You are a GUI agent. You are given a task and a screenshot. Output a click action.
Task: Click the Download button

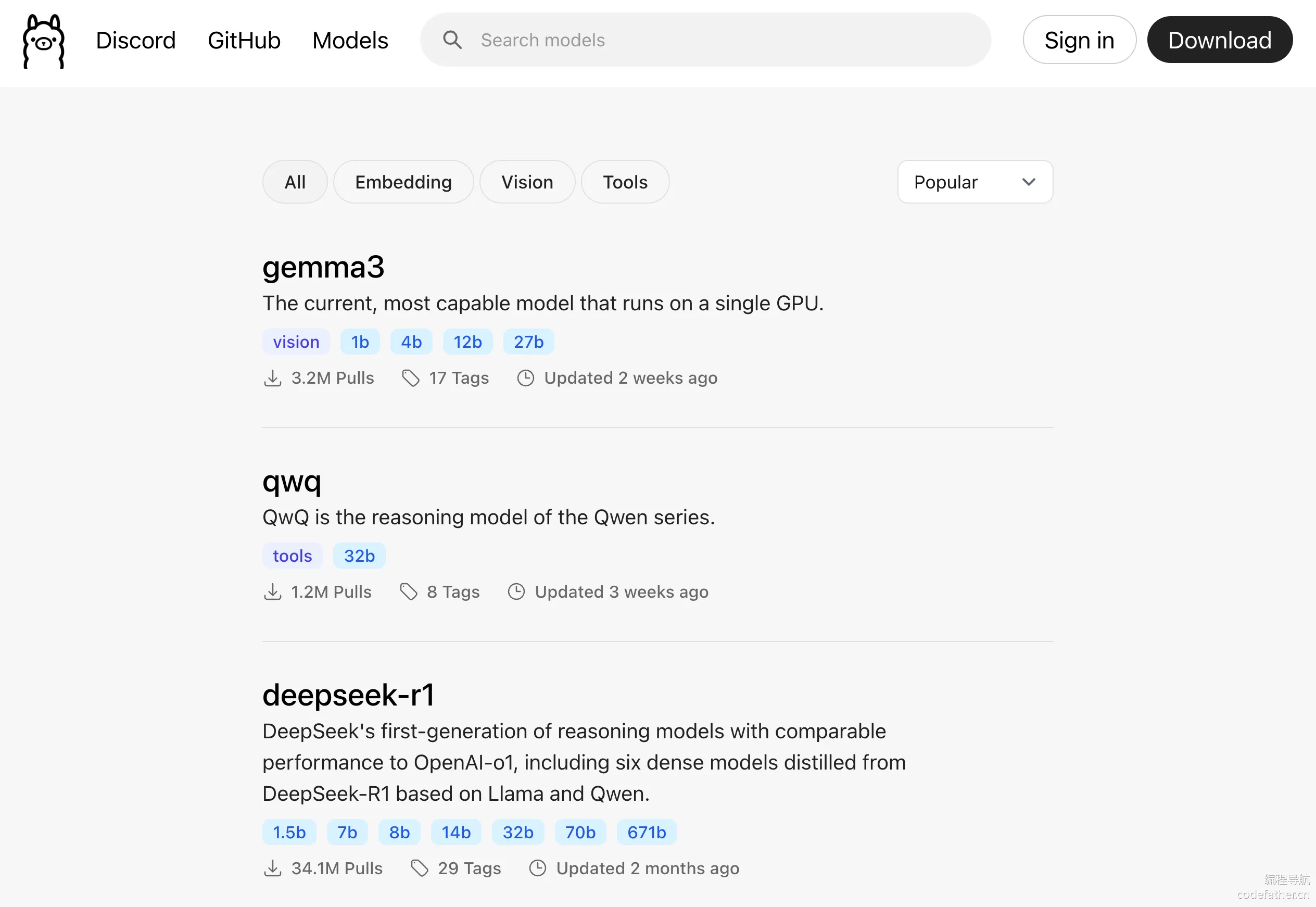click(x=1220, y=40)
